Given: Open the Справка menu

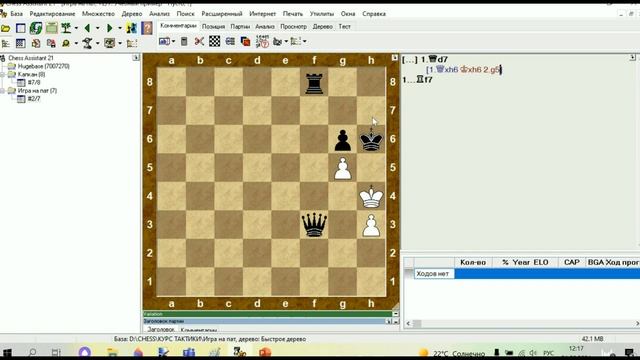Looking at the screenshot, I should pyautogui.click(x=374, y=14).
